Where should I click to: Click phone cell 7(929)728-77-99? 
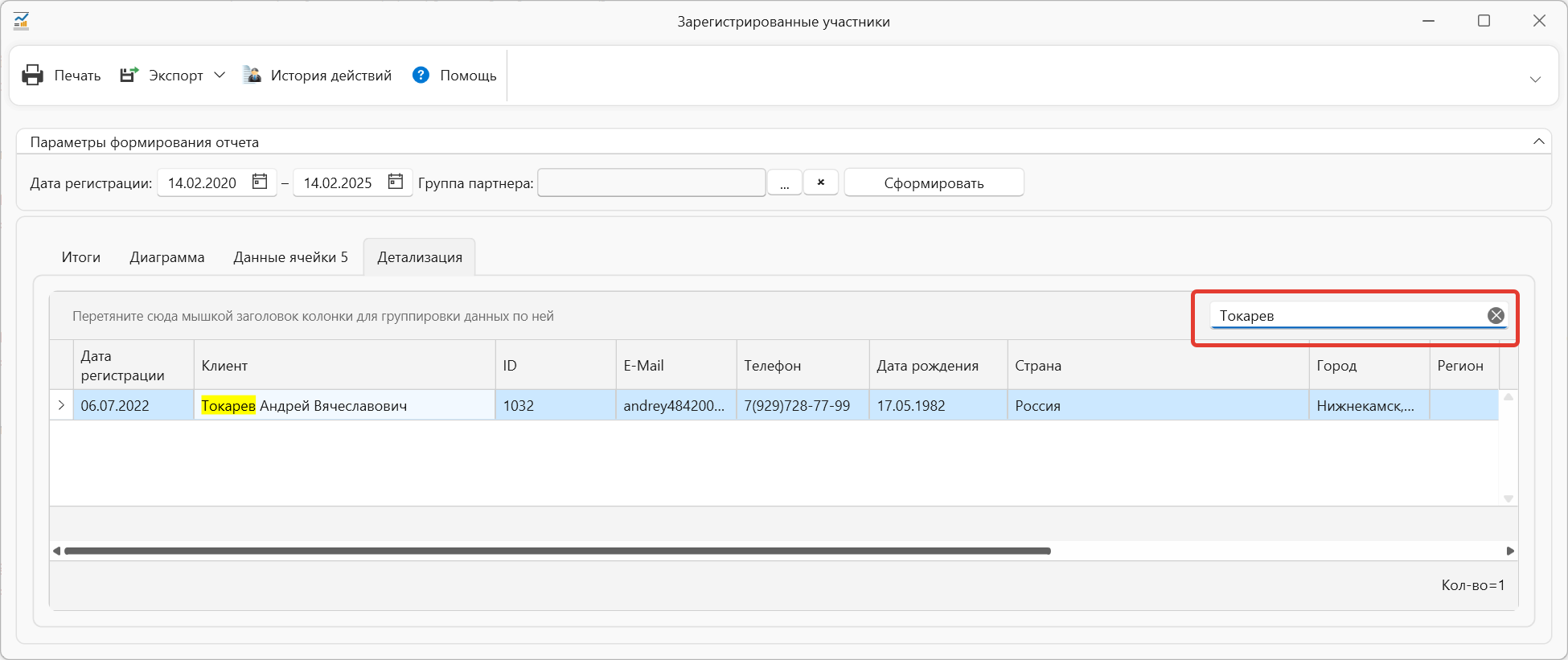[x=802, y=405]
